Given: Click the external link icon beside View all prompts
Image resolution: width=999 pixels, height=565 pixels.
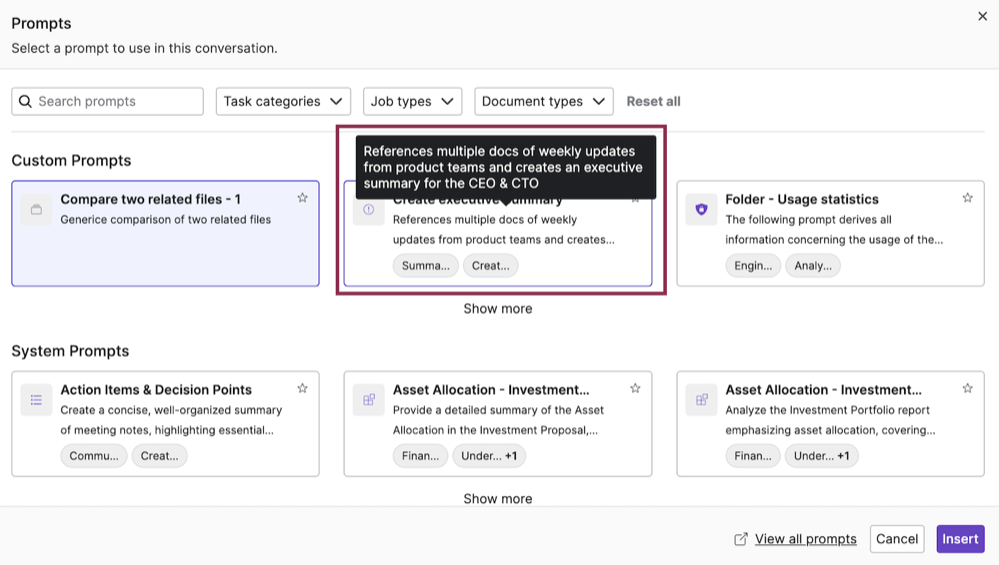Looking at the screenshot, I should [x=741, y=539].
